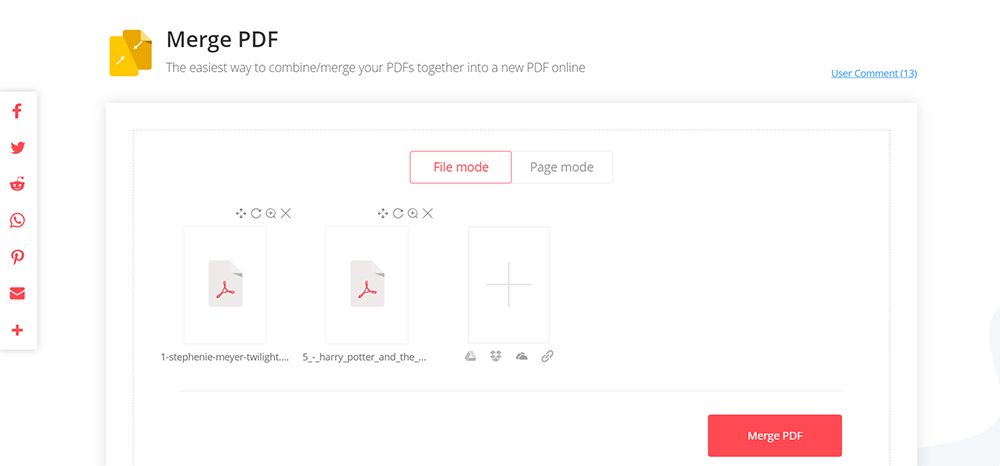Open the User Comment (13) link

(874, 73)
